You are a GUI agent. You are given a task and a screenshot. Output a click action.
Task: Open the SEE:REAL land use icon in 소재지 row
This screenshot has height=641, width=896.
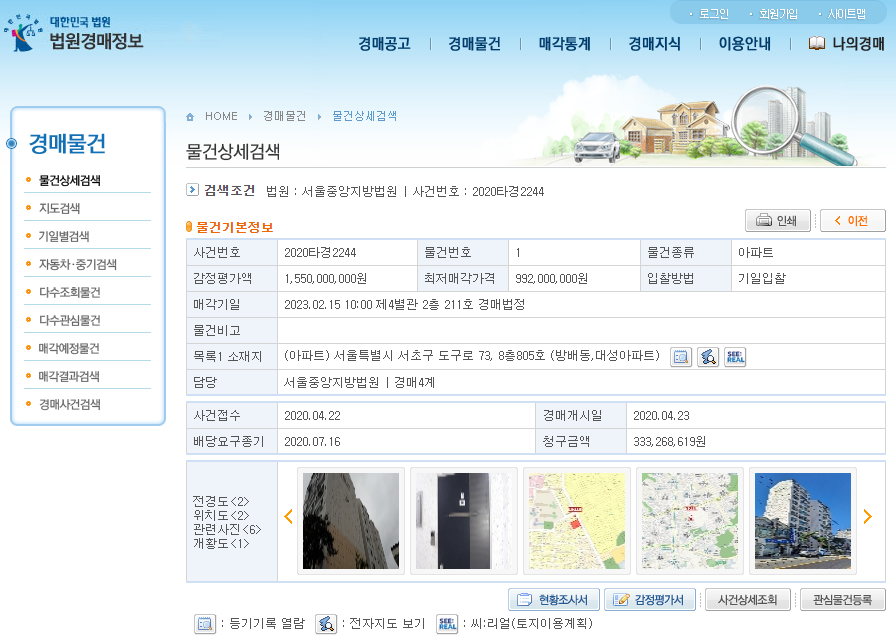pyautogui.click(x=735, y=357)
